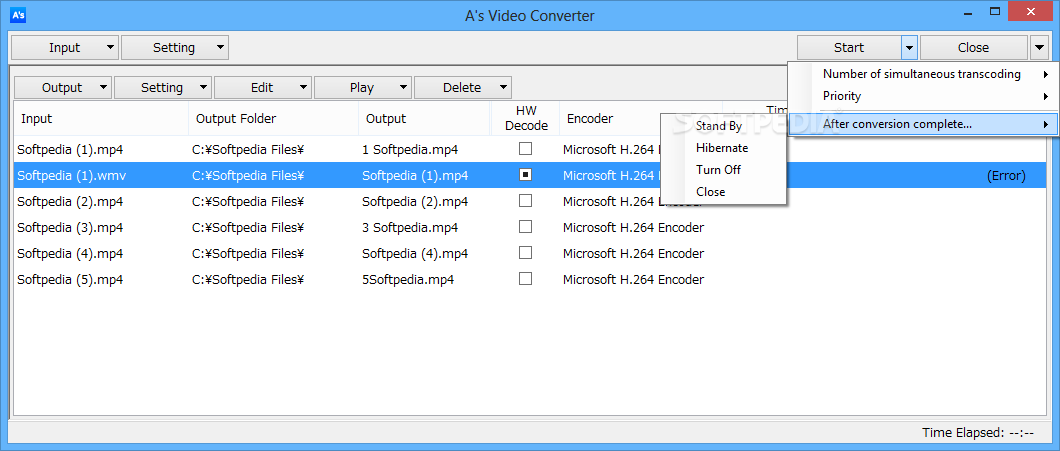Open the Priority submenu
This screenshot has width=1060, height=451.
point(923,96)
